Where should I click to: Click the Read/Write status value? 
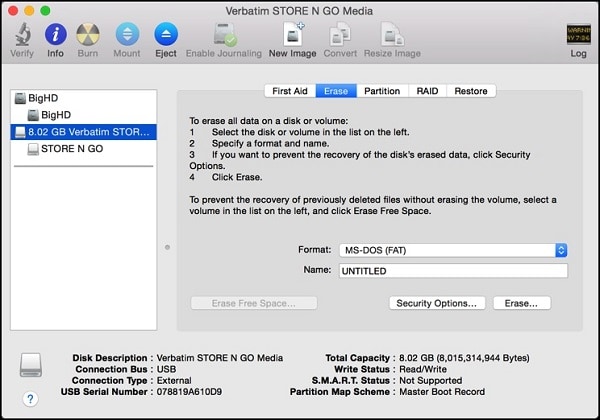click(x=423, y=369)
